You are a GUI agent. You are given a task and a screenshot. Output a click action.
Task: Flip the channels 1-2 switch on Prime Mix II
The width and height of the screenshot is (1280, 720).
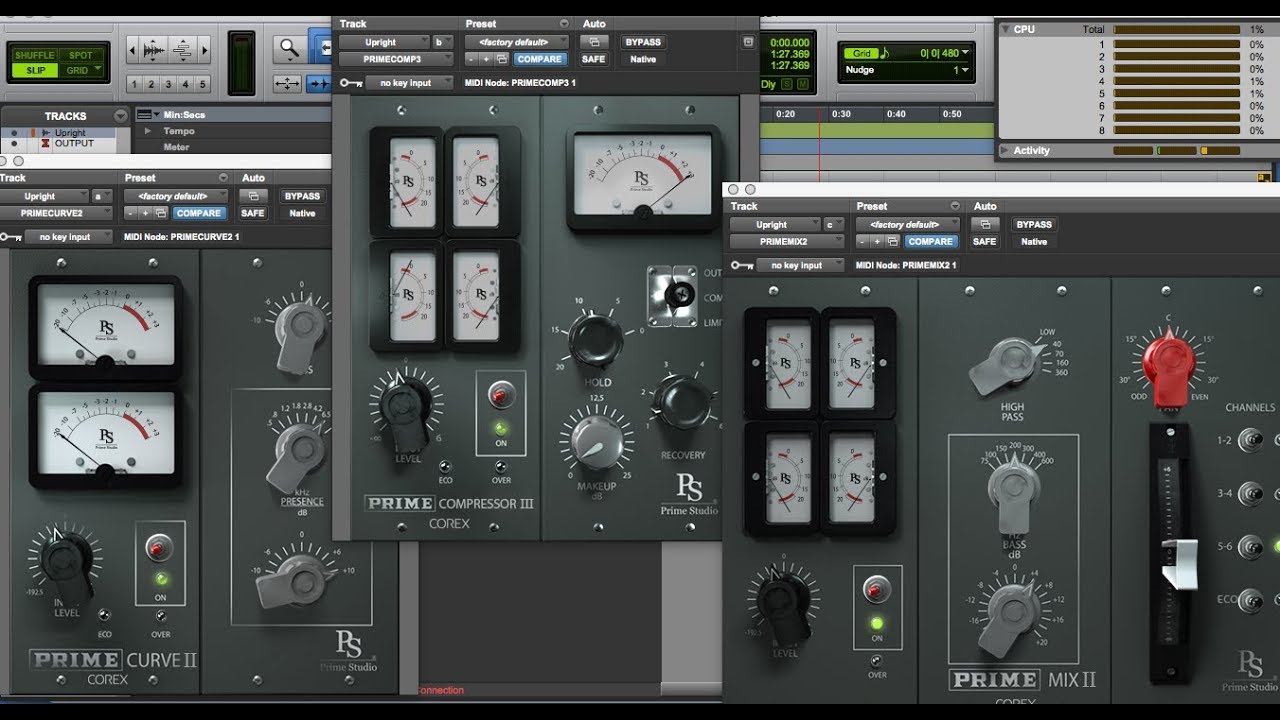tap(1249, 440)
